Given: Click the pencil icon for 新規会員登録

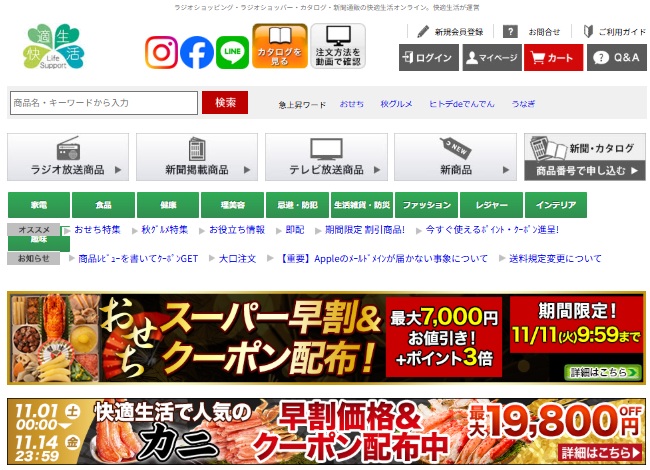Looking at the screenshot, I should click(x=423, y=31).
